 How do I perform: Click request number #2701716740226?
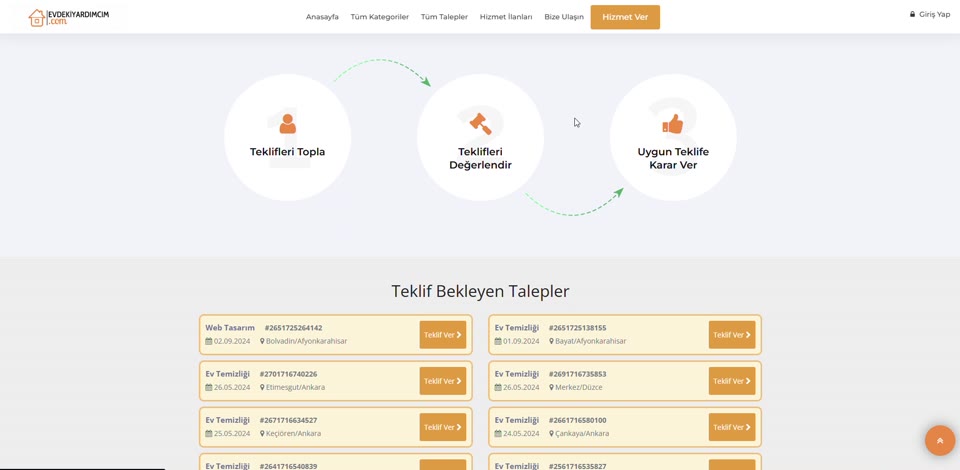click(x=288, y=374)
